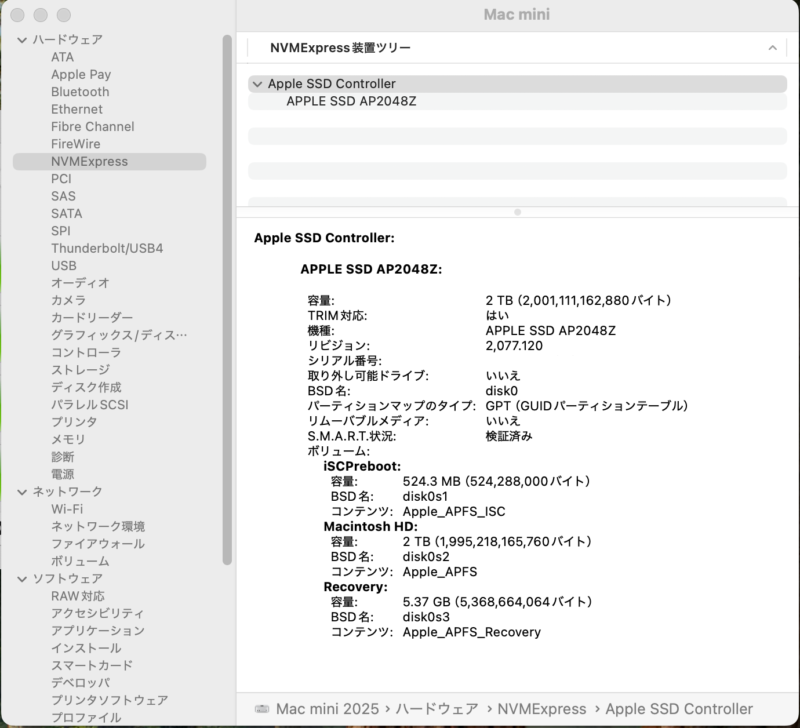Image resolution: width=800 pixels, height=728 pixels.
Task: Select RAW対応 in the sidebar
Action: coord(78,596)
